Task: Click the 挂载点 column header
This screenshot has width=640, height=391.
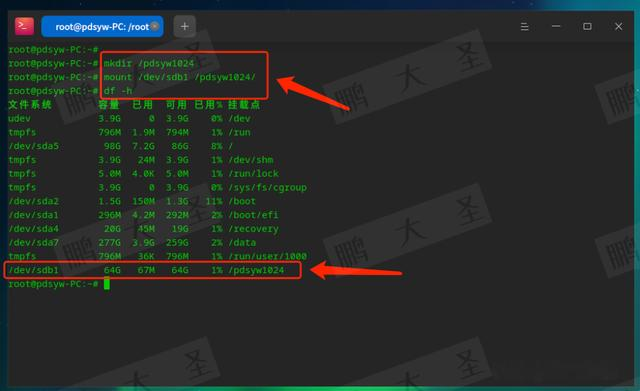Action: click(x=244, y=105)
